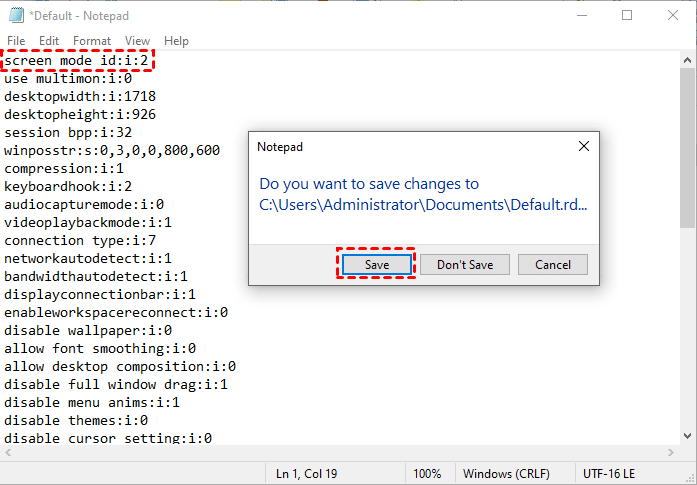Open the Format menu
This screenshot has height=485, width=697.
92,41
